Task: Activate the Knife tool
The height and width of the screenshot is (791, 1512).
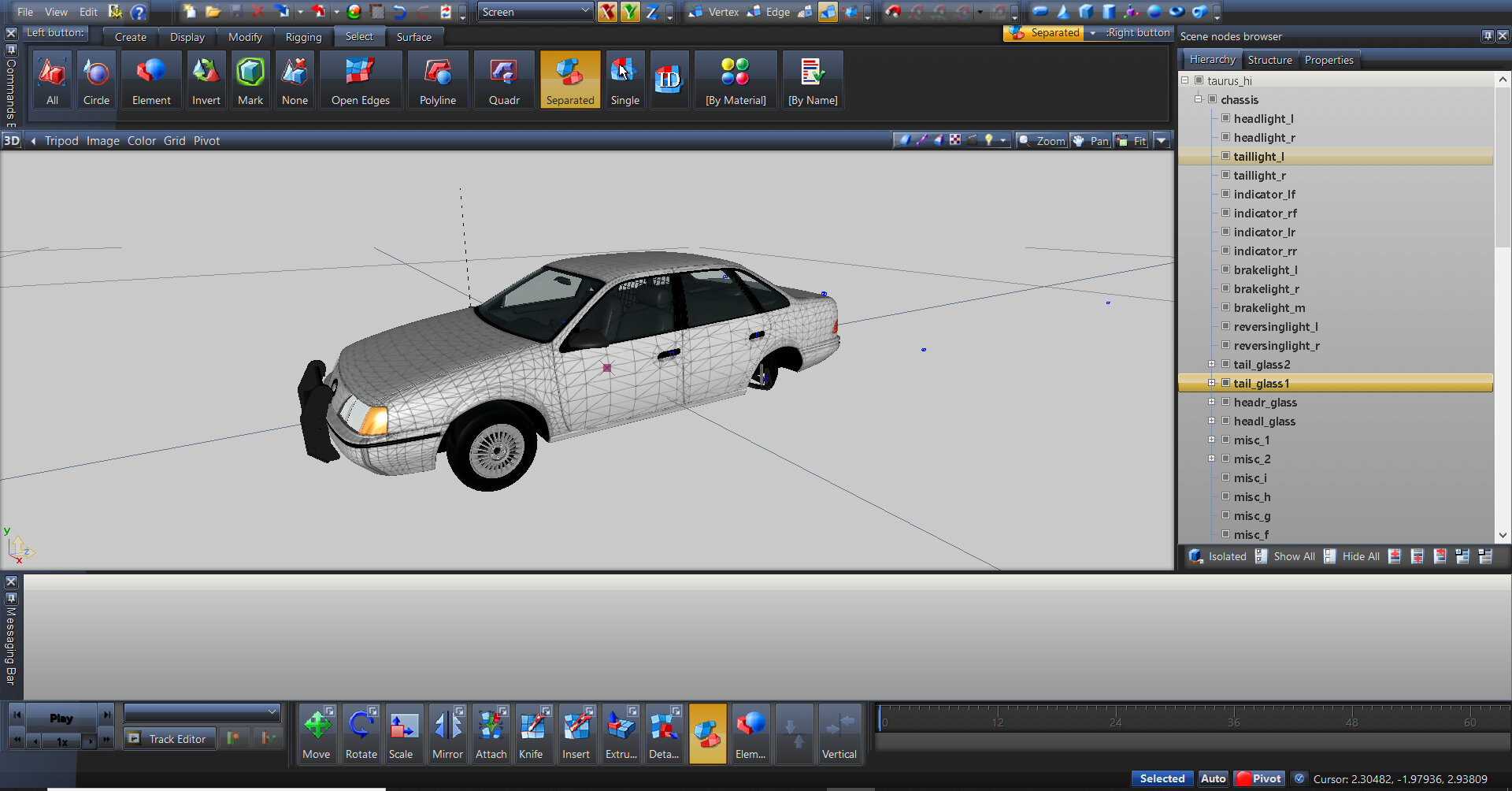Action: click(532, 733)
